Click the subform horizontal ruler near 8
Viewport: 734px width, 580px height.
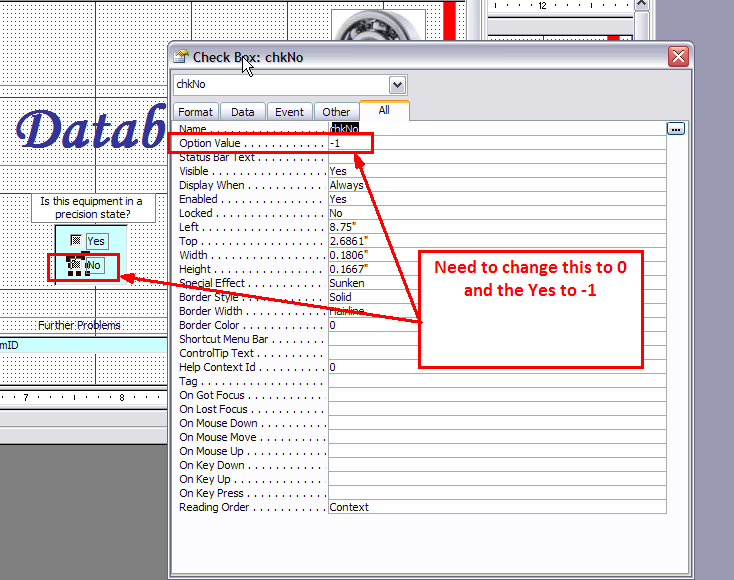122,397
